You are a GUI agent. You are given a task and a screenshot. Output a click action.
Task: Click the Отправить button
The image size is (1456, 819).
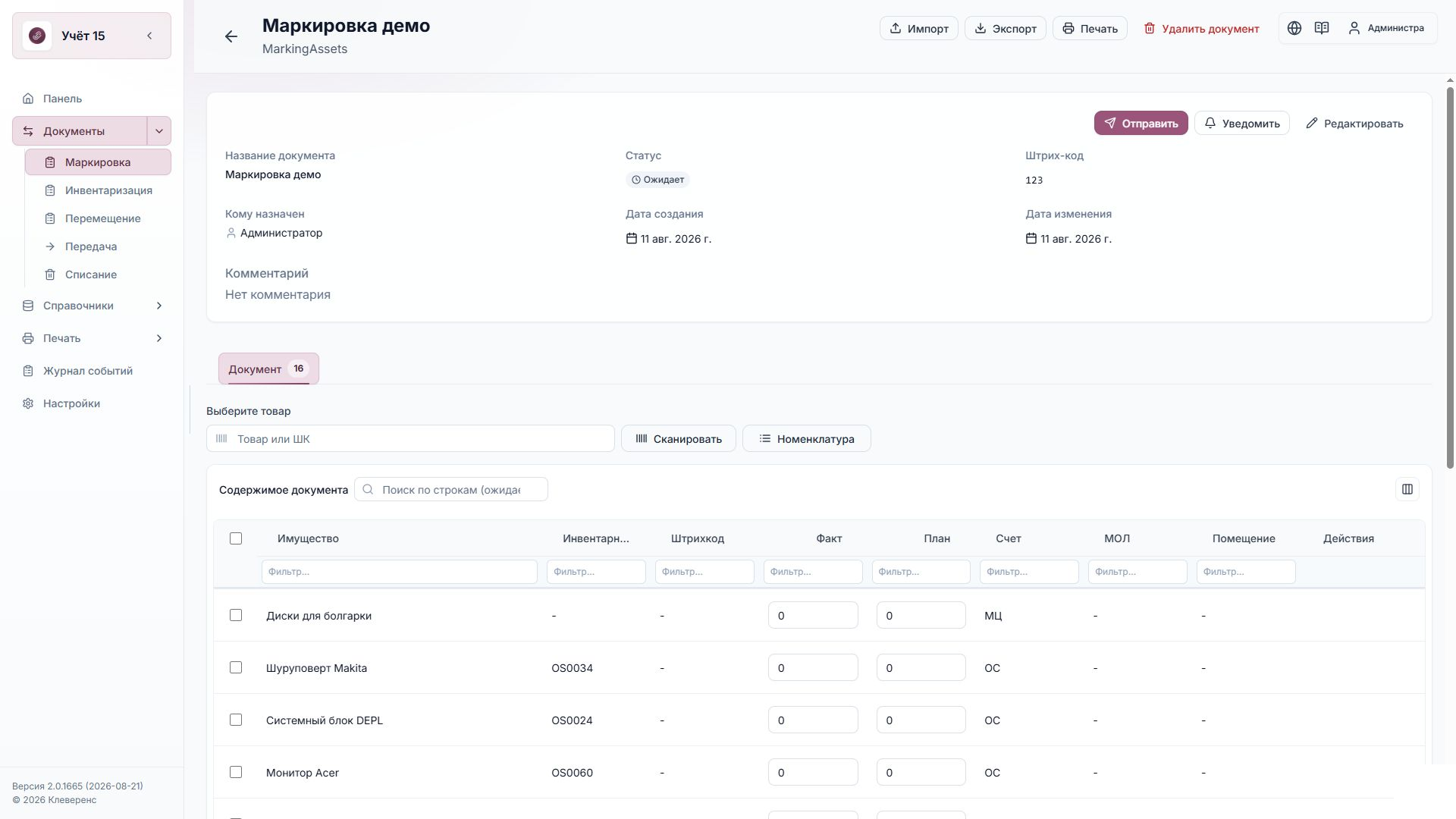tap(1141, 123)
